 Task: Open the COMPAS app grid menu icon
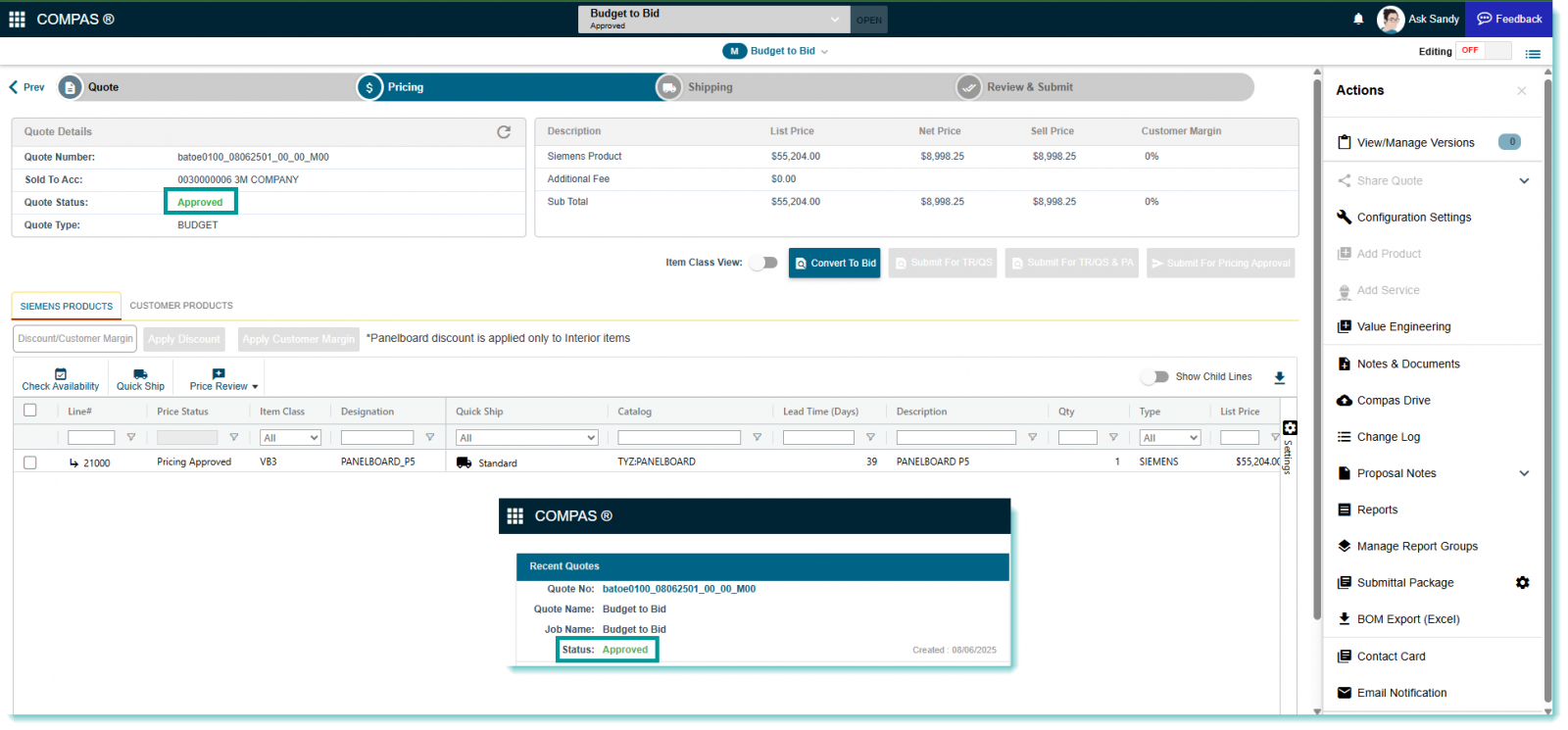pos(17,19)
